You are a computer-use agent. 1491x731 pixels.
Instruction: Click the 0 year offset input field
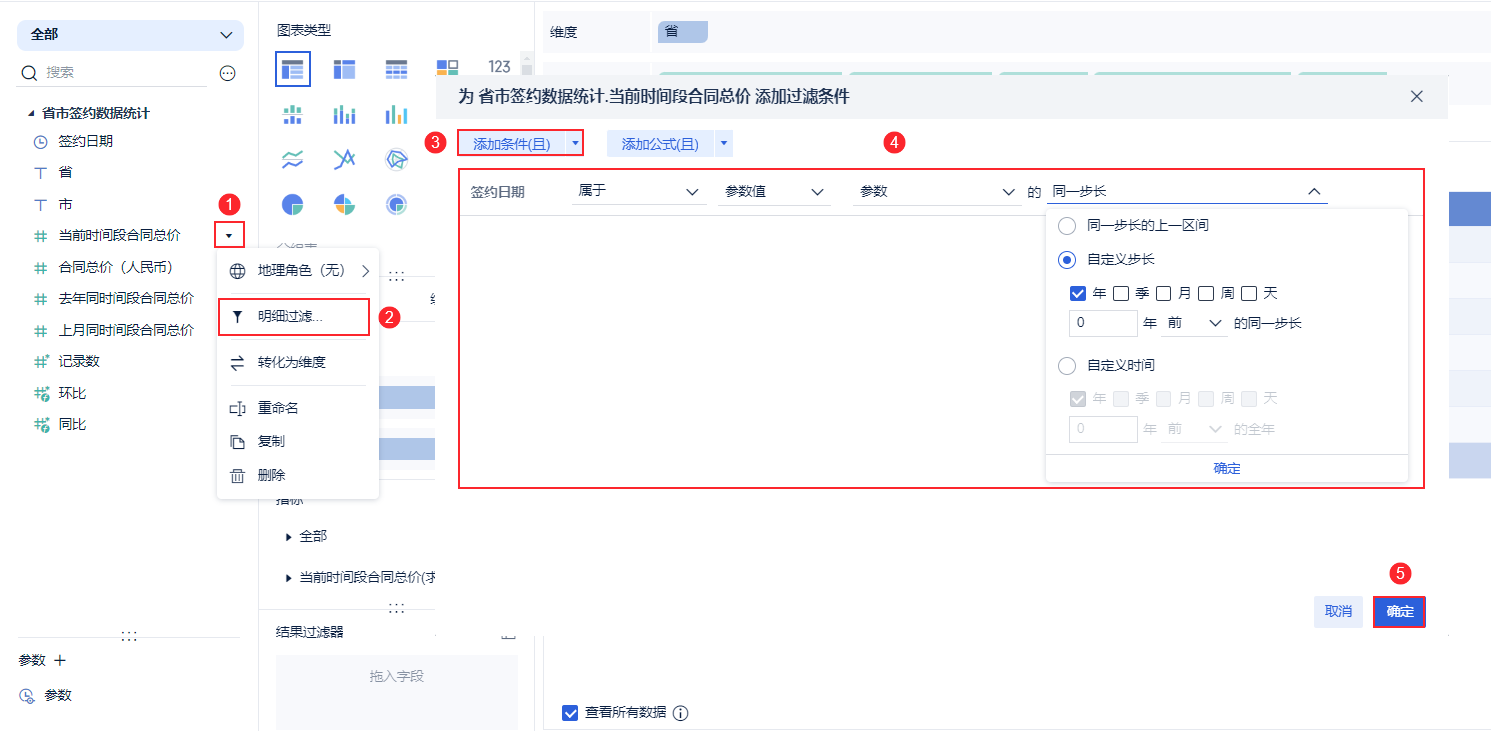click(x=1103, y=323)
